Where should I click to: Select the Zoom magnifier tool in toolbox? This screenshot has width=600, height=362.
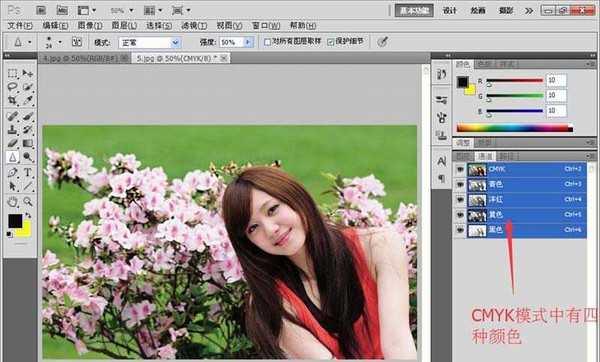point(28,201)
